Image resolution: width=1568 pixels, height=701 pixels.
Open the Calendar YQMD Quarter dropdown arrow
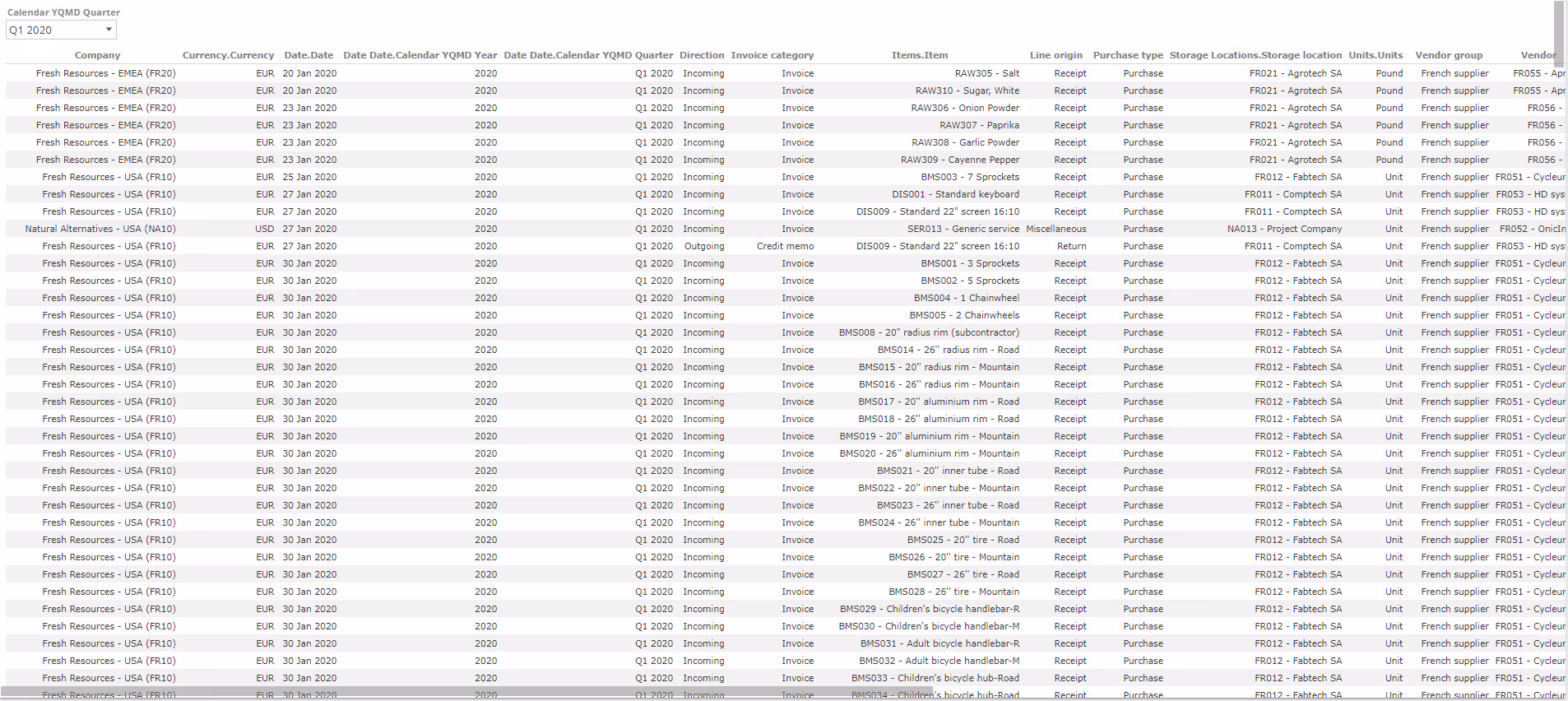[x=109, y=30]
